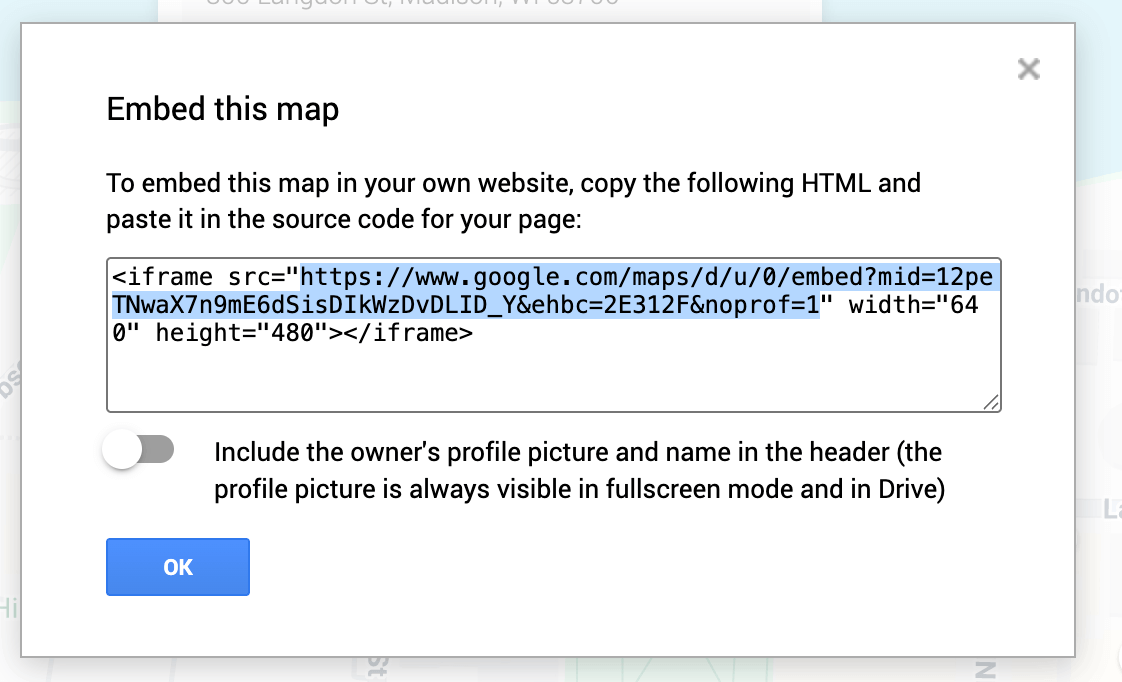Click the "Embed this map" heading
This screenshot has width=1122, height=682.
(223, 109)
